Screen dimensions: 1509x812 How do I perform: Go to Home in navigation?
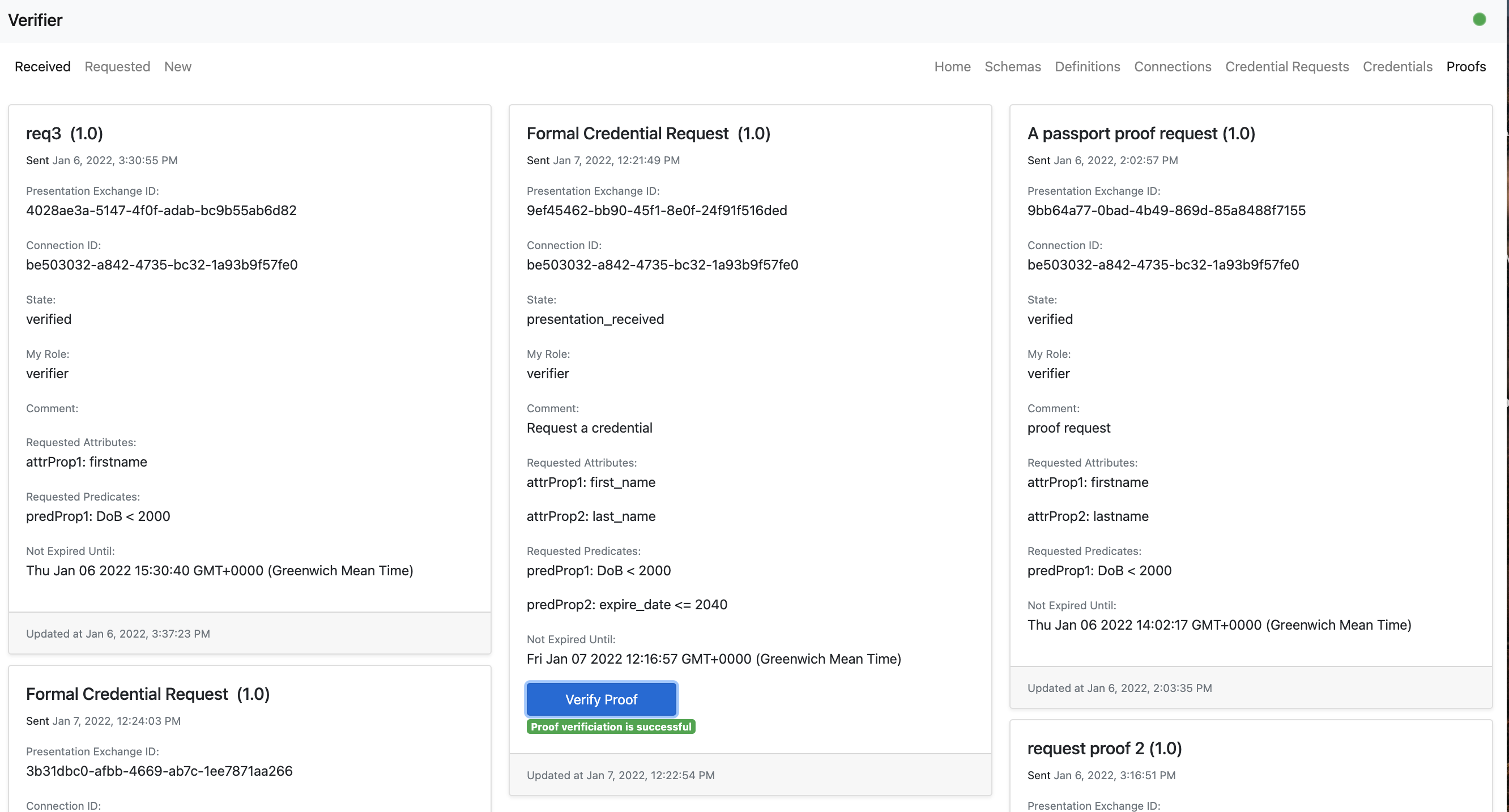point(952,67)
